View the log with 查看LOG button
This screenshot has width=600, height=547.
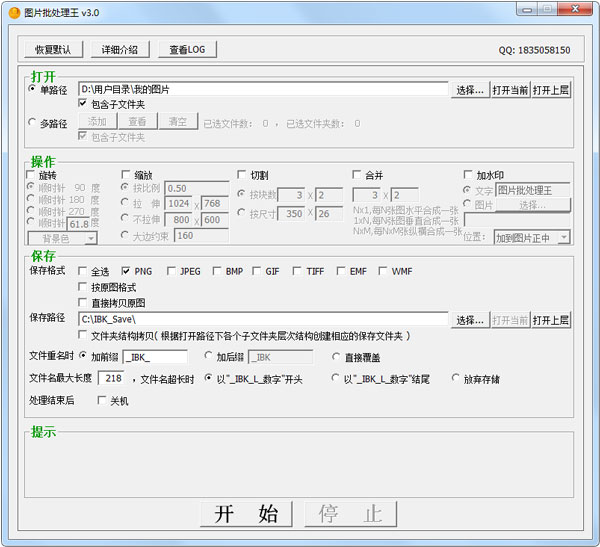pos(187,50)
